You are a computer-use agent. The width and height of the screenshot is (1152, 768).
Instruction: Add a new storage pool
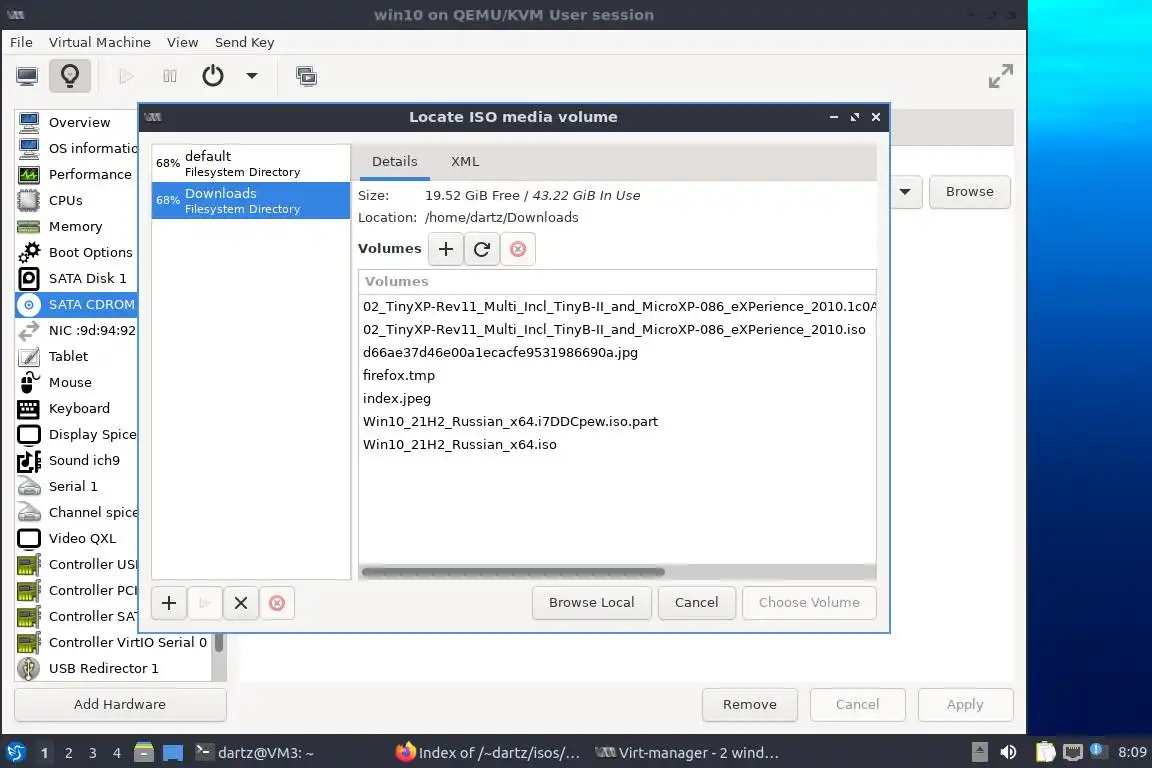169,603
